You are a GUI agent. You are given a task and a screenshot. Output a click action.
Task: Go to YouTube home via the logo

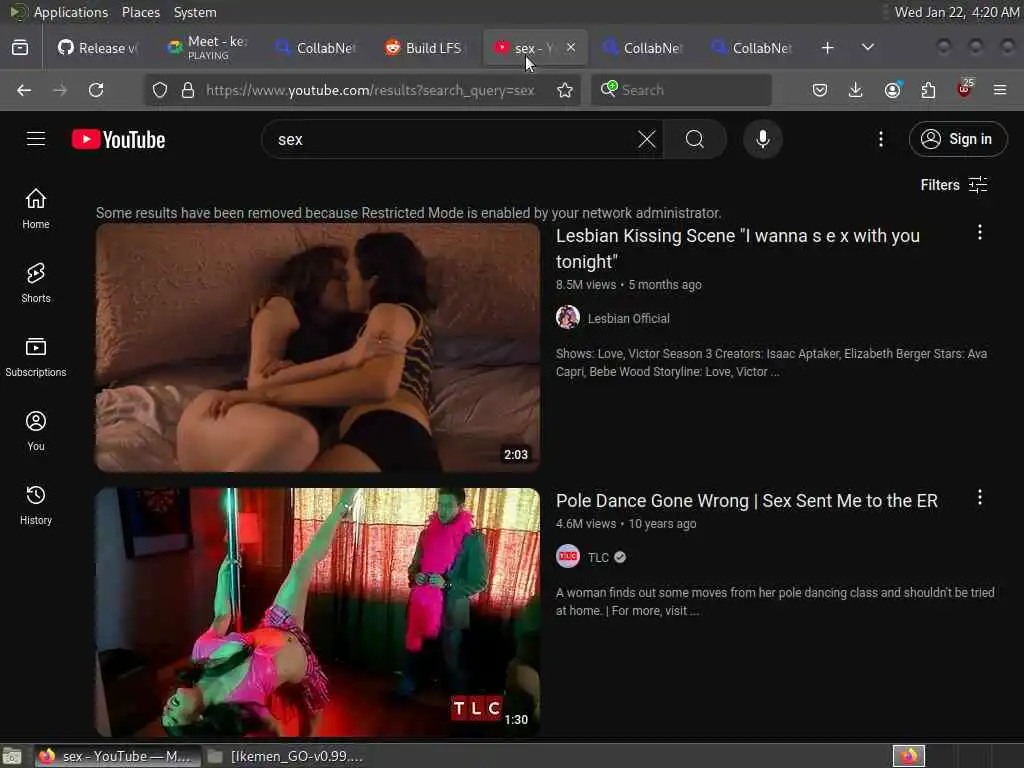click(118, 140)
